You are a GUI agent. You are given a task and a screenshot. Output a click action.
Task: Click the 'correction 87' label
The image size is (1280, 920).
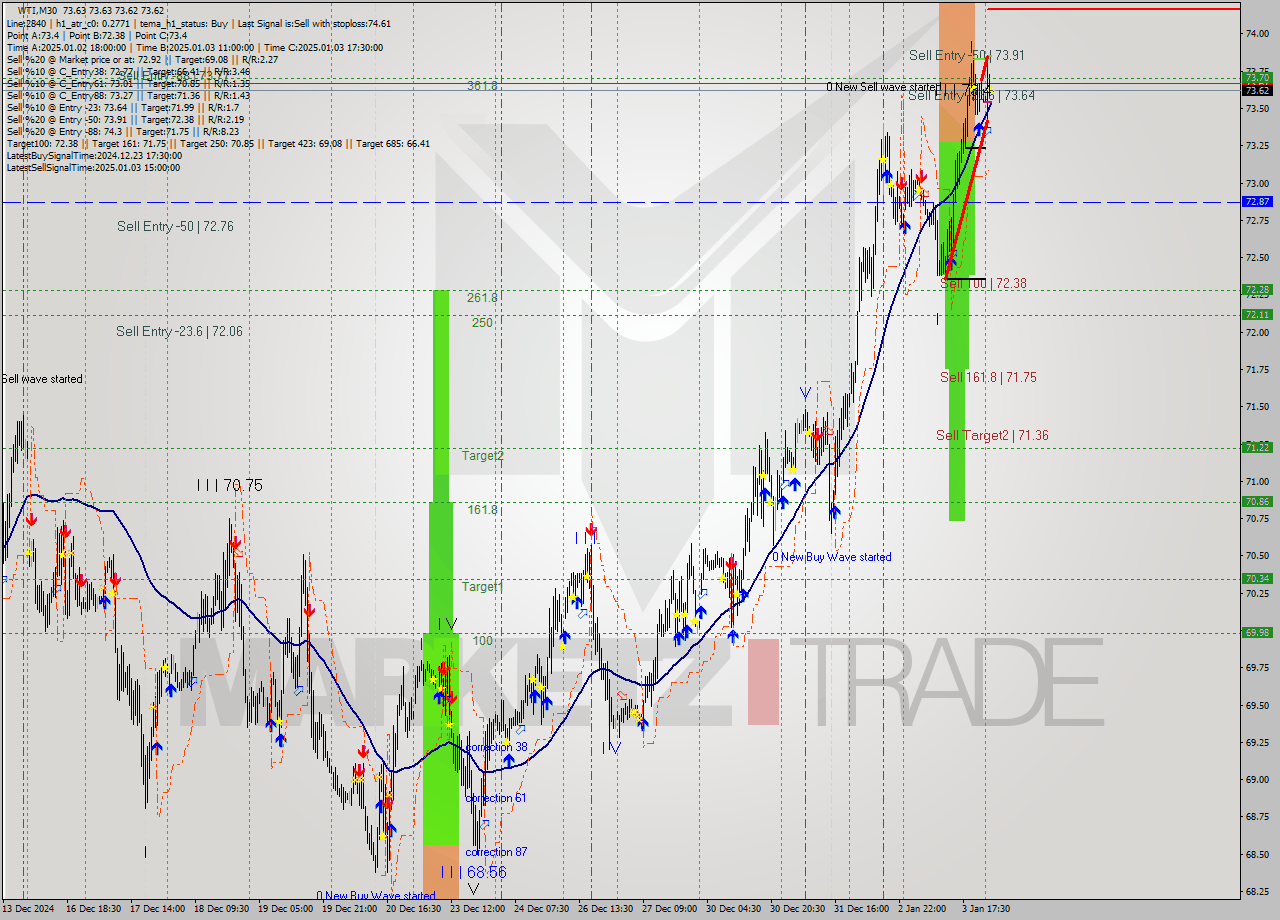pos(496,852)
